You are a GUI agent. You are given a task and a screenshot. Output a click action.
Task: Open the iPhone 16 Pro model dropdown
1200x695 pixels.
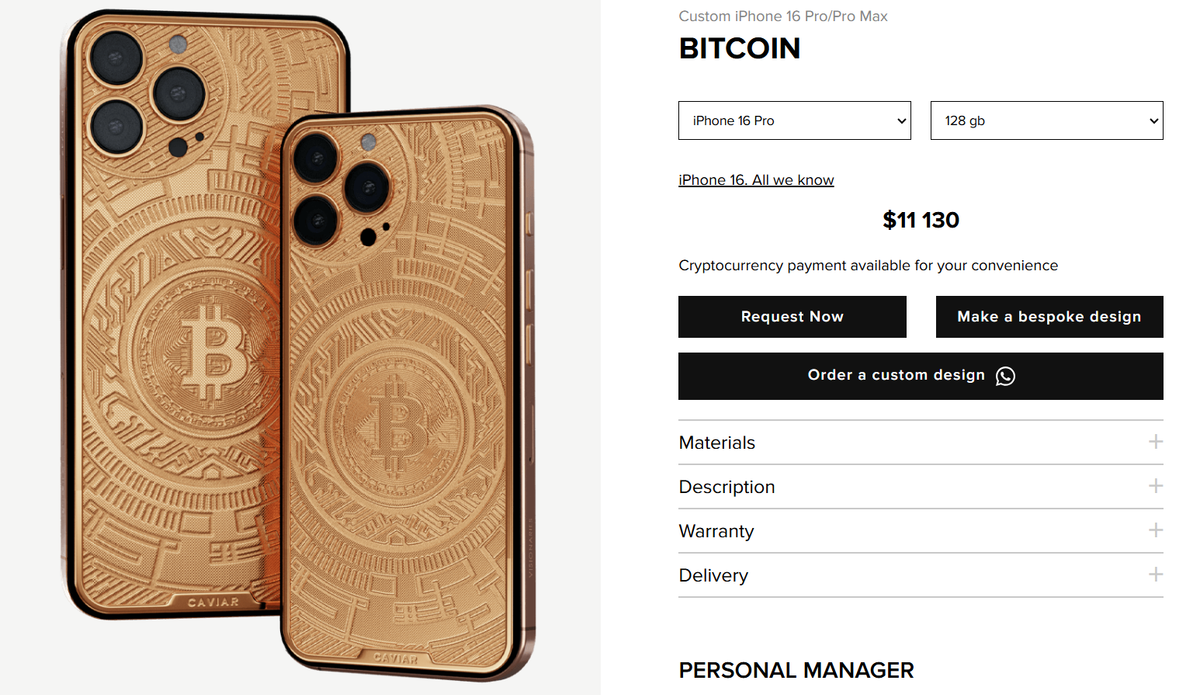(794, 121)
